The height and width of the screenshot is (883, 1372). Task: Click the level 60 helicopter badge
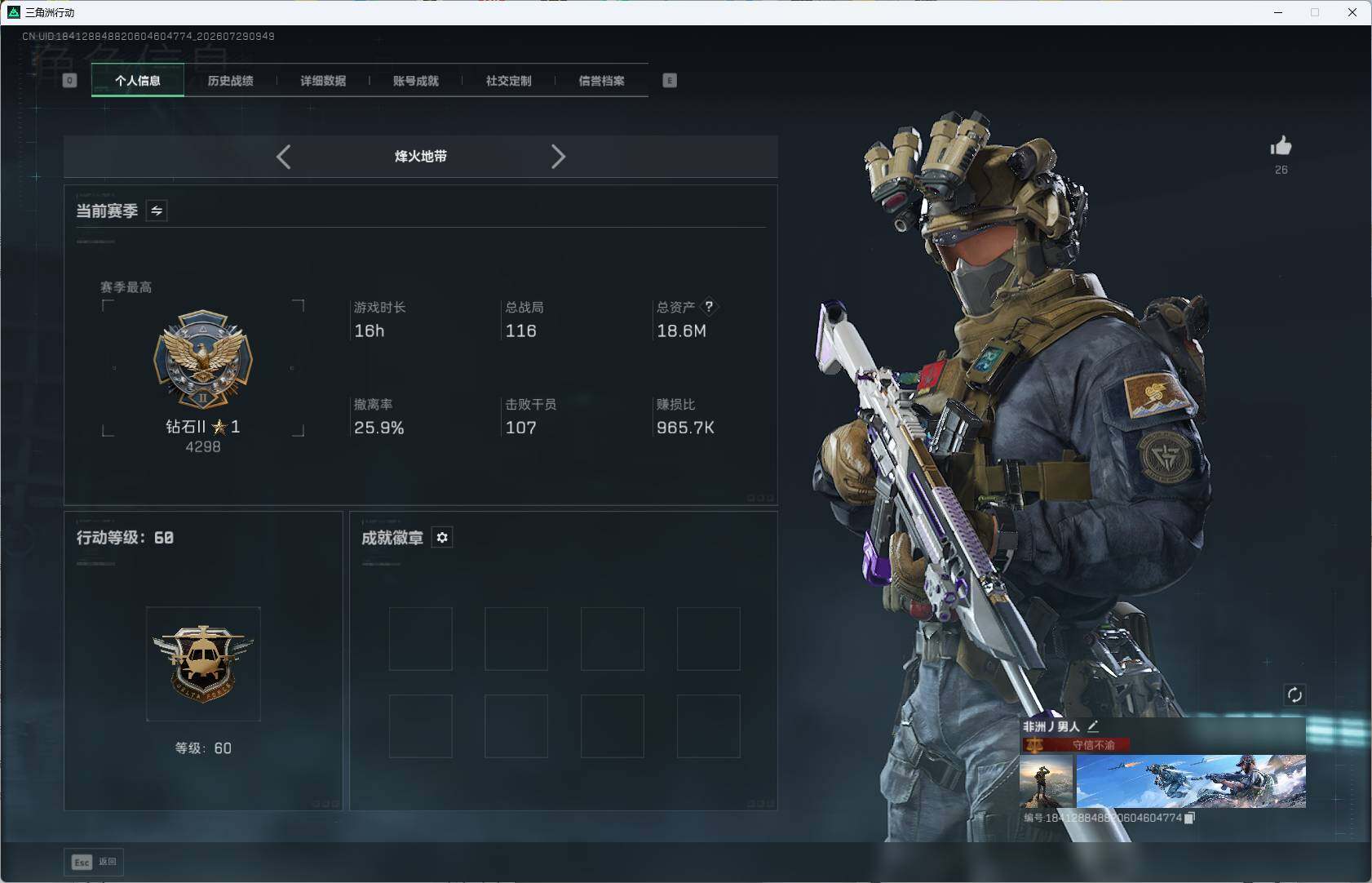[203, 663]
